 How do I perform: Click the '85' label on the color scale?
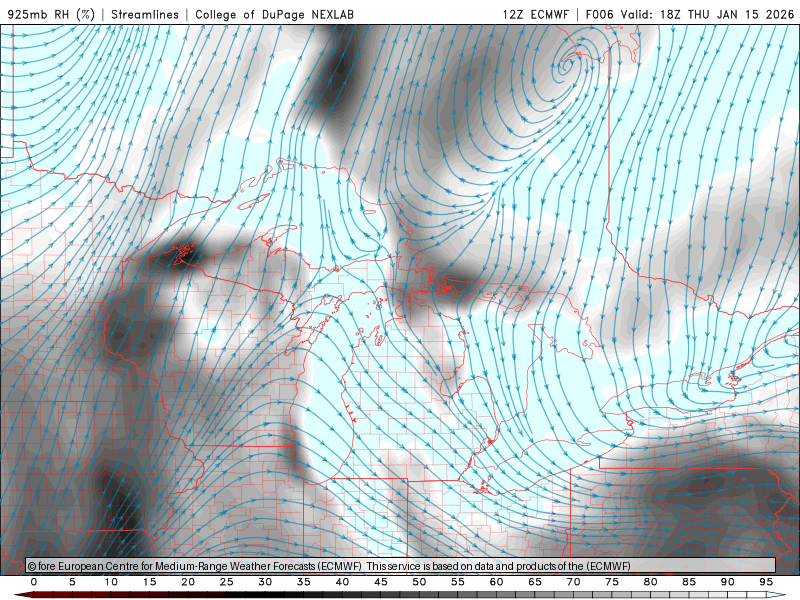click(x=689, y=582)
